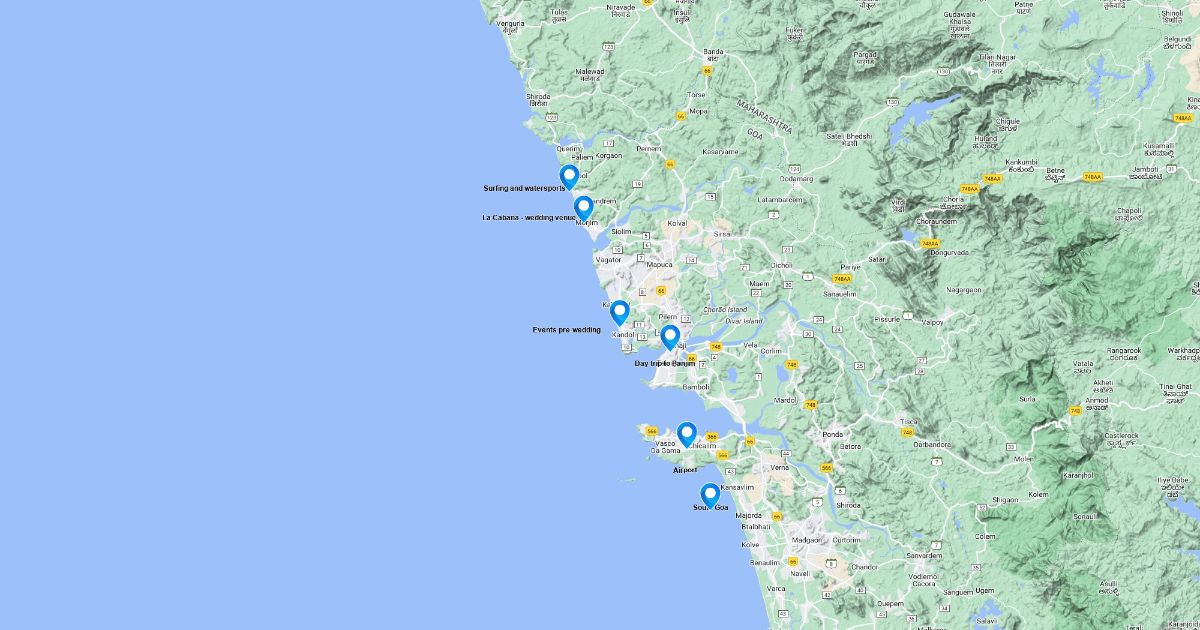Select the 'Events pre-wedding' label text
The width and height of the screenshot is (1200, 630).
pyautogui.click(x=567, y=329)
